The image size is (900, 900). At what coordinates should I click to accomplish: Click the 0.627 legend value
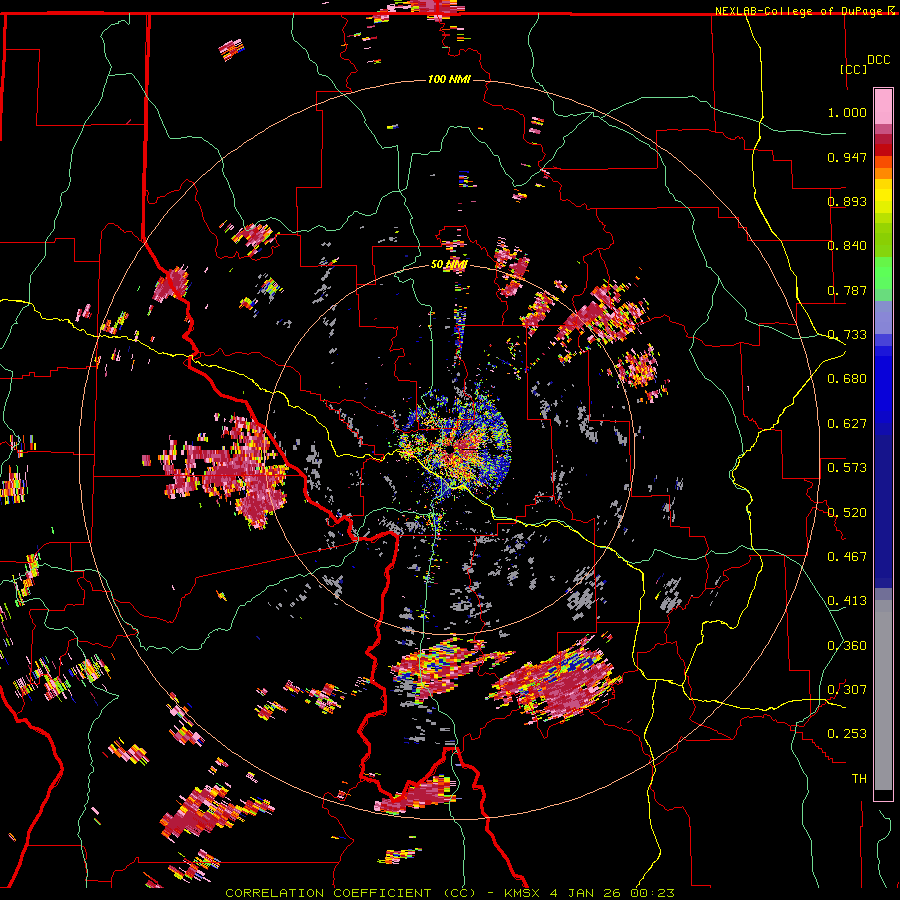click(x=847, y=424)
